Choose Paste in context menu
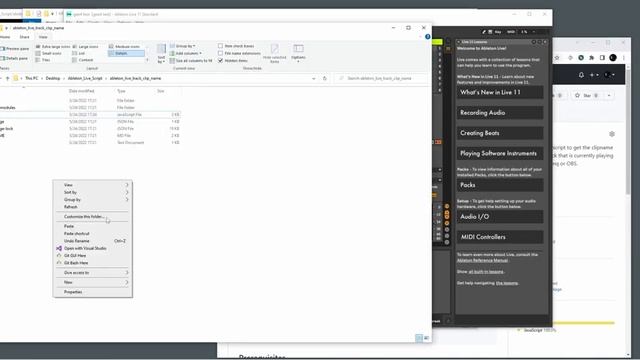 click(x=69, y=226)
